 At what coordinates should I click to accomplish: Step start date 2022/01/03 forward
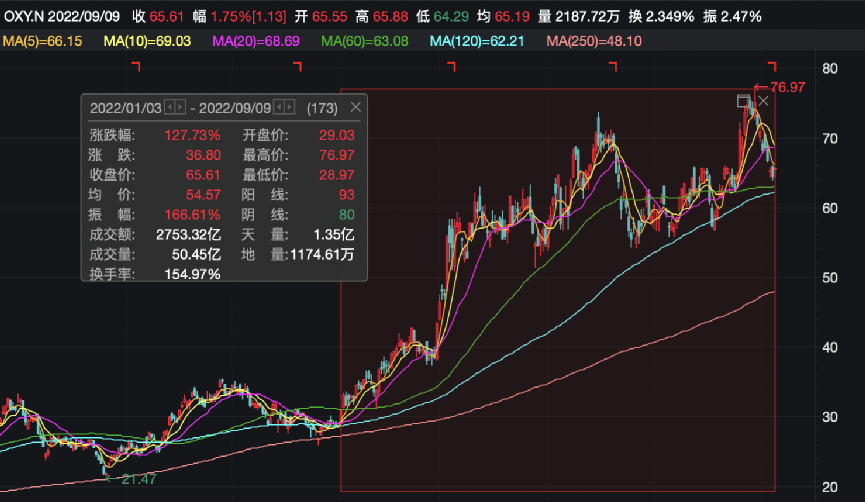[180, 107]
